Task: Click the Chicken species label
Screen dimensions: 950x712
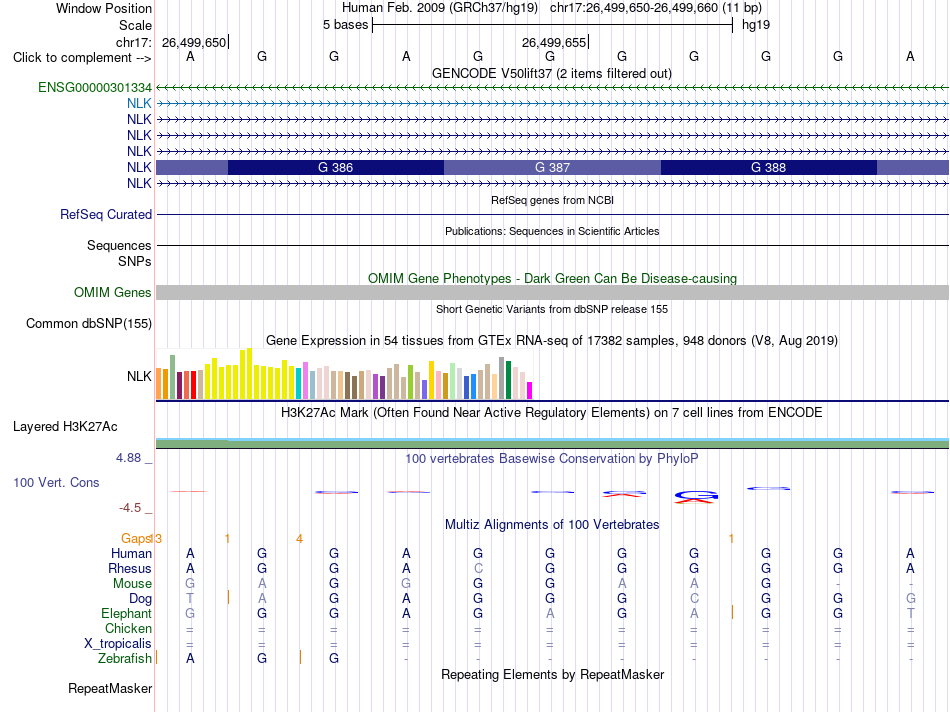Action: pyautogui.click(x=128, y=629)
